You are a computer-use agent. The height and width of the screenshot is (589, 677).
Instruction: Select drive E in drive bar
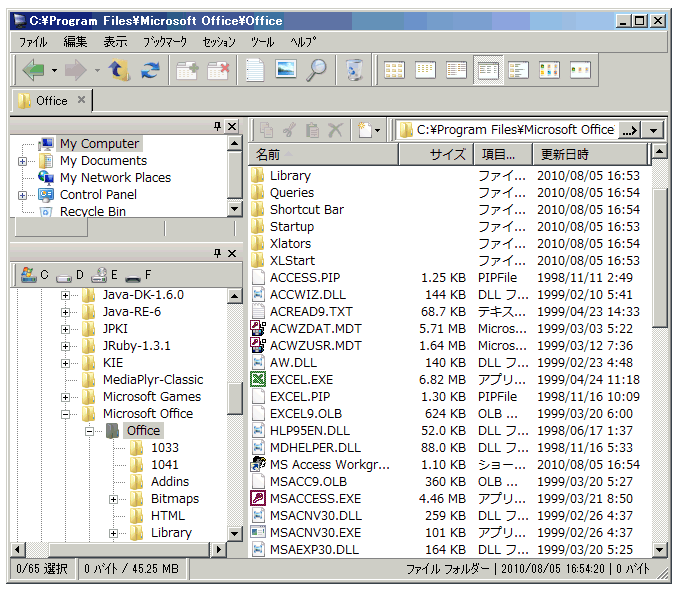click(104, 275)
